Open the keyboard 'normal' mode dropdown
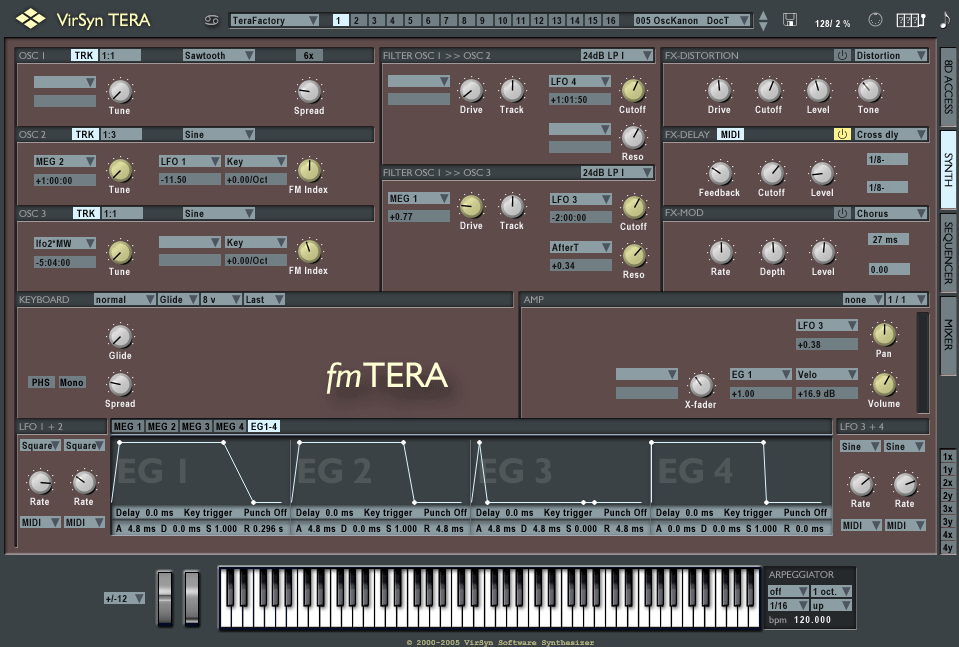This screenshot has width=959, height=647. pyautogui.click(x=124, y=299)
